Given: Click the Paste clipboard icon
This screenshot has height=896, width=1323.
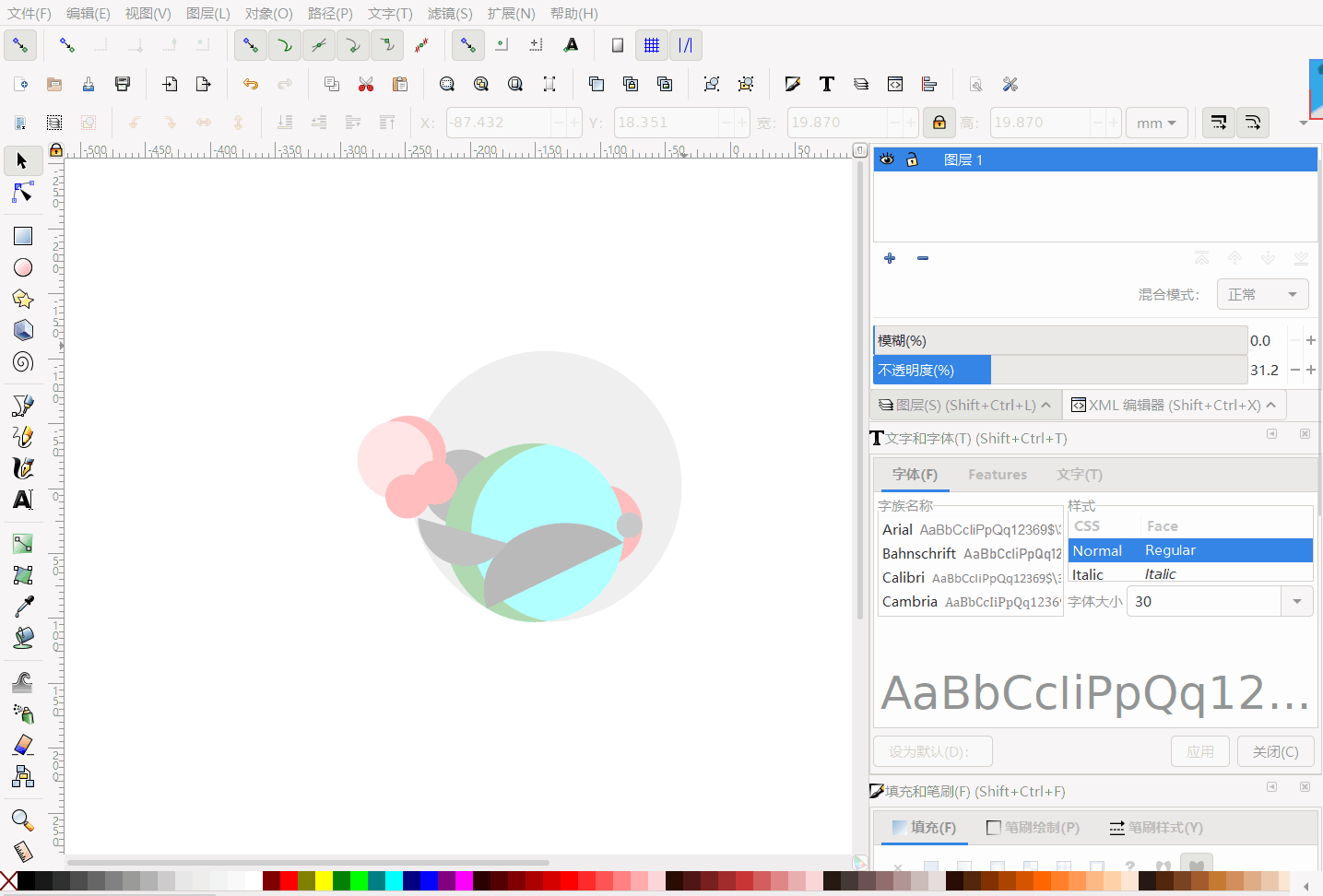Looking at the screenshot, I should (400, 84).
